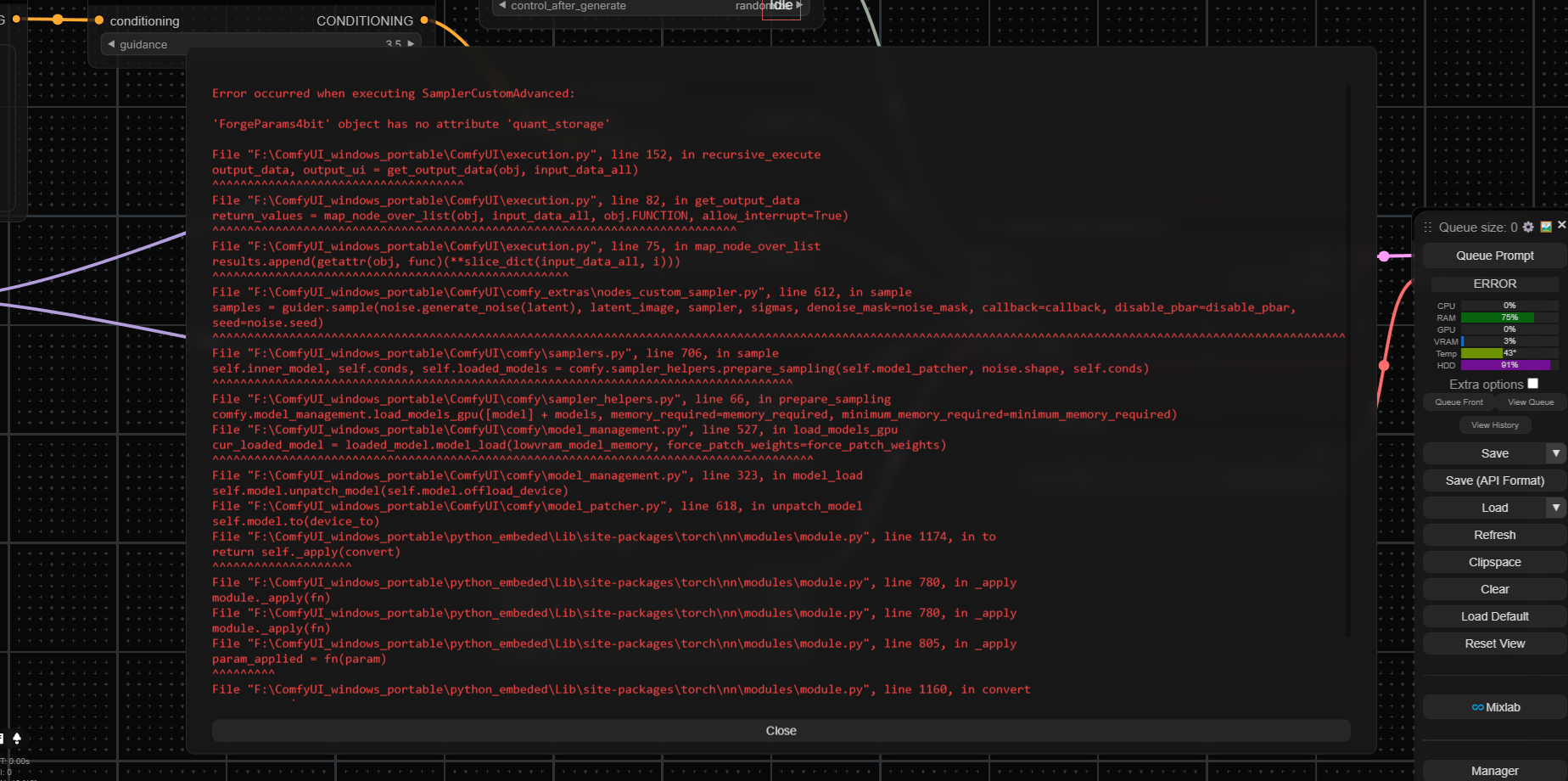Open View History
Screen dimensions: 1568x781
[1494, 425]
